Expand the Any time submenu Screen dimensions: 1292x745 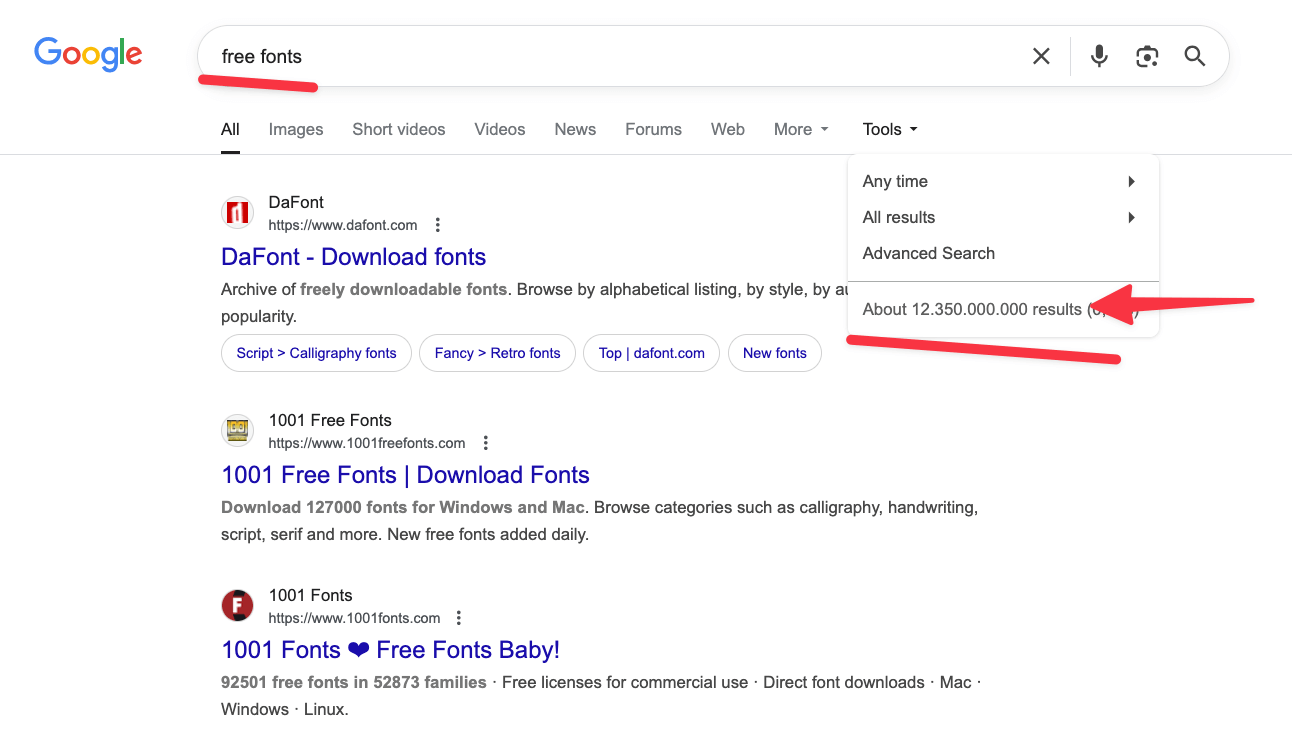tap(1003, 181)
